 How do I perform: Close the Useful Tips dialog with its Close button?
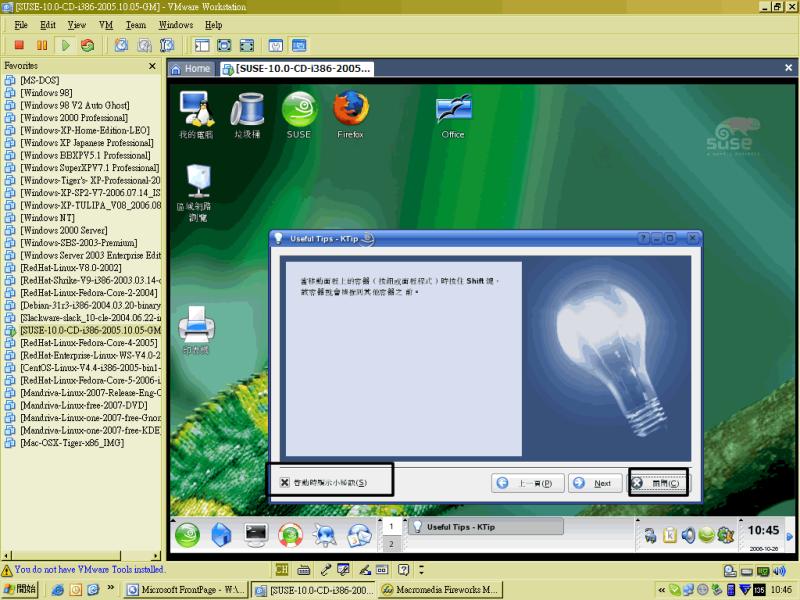tap(658, 483)
